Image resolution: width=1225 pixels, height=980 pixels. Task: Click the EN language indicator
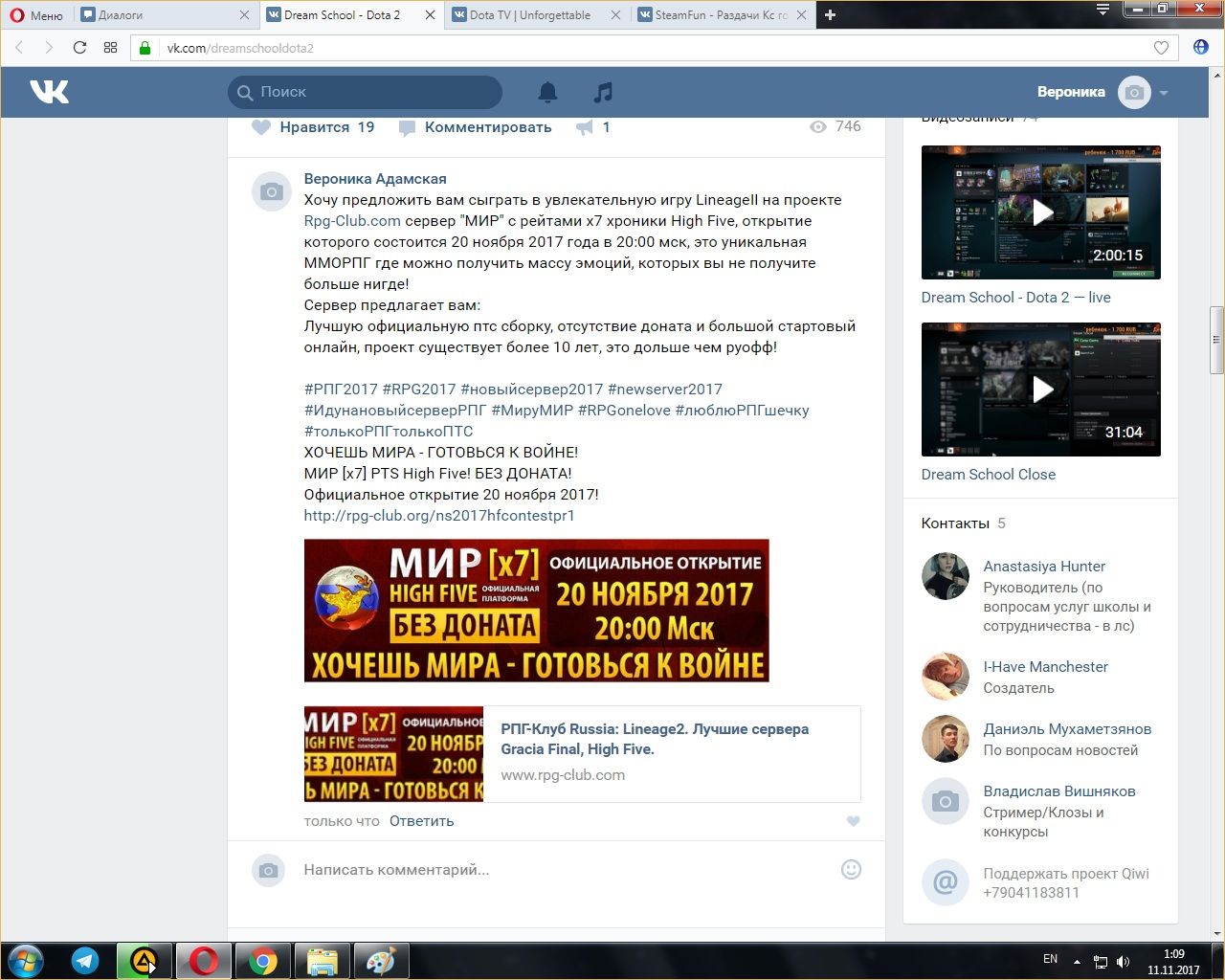click(1050, 959)
